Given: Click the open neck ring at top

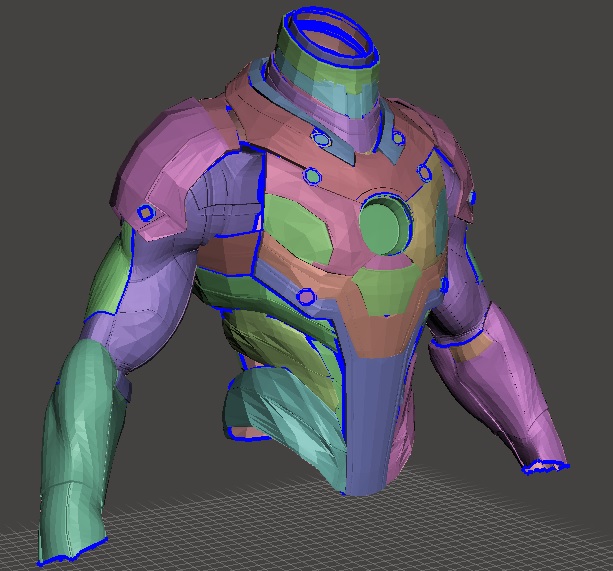Looking at the screenshot, I should (332, 37).
